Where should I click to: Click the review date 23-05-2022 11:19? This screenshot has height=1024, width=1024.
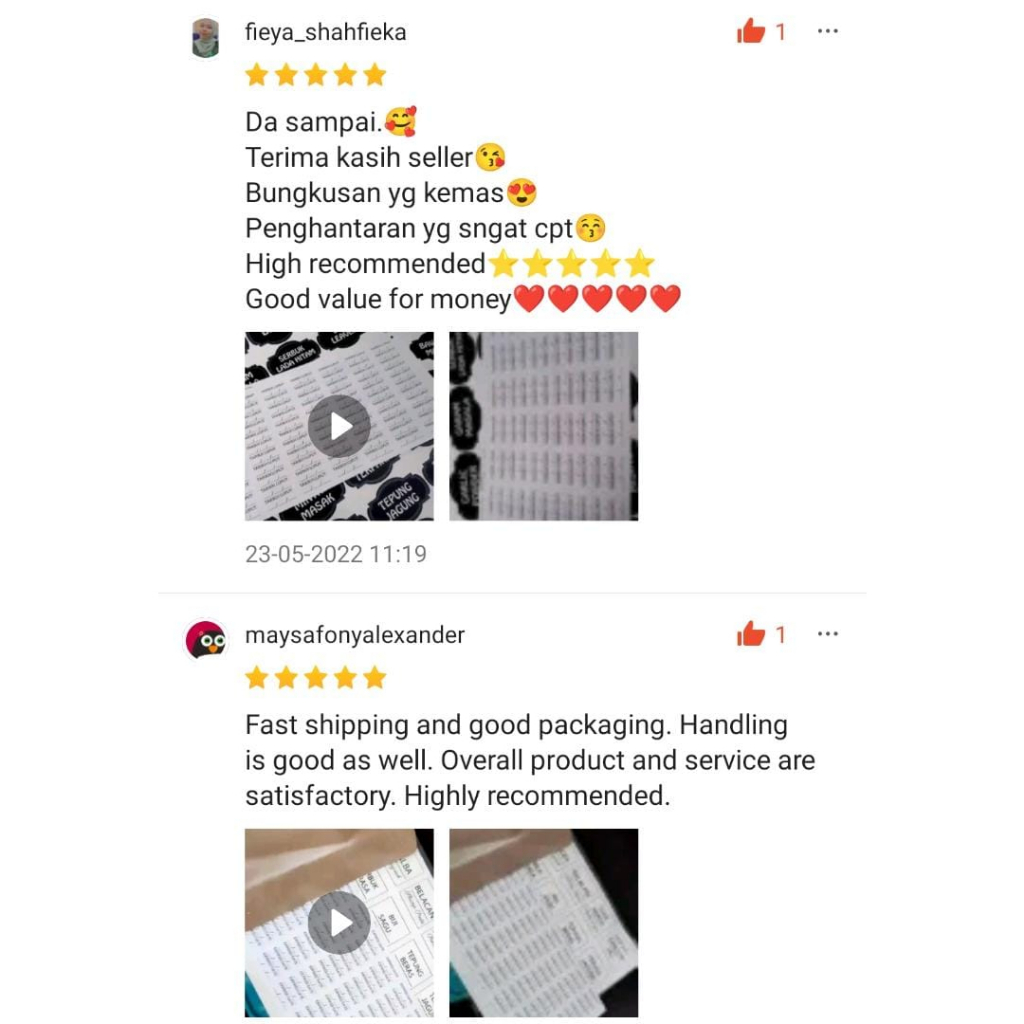point(336,554)
